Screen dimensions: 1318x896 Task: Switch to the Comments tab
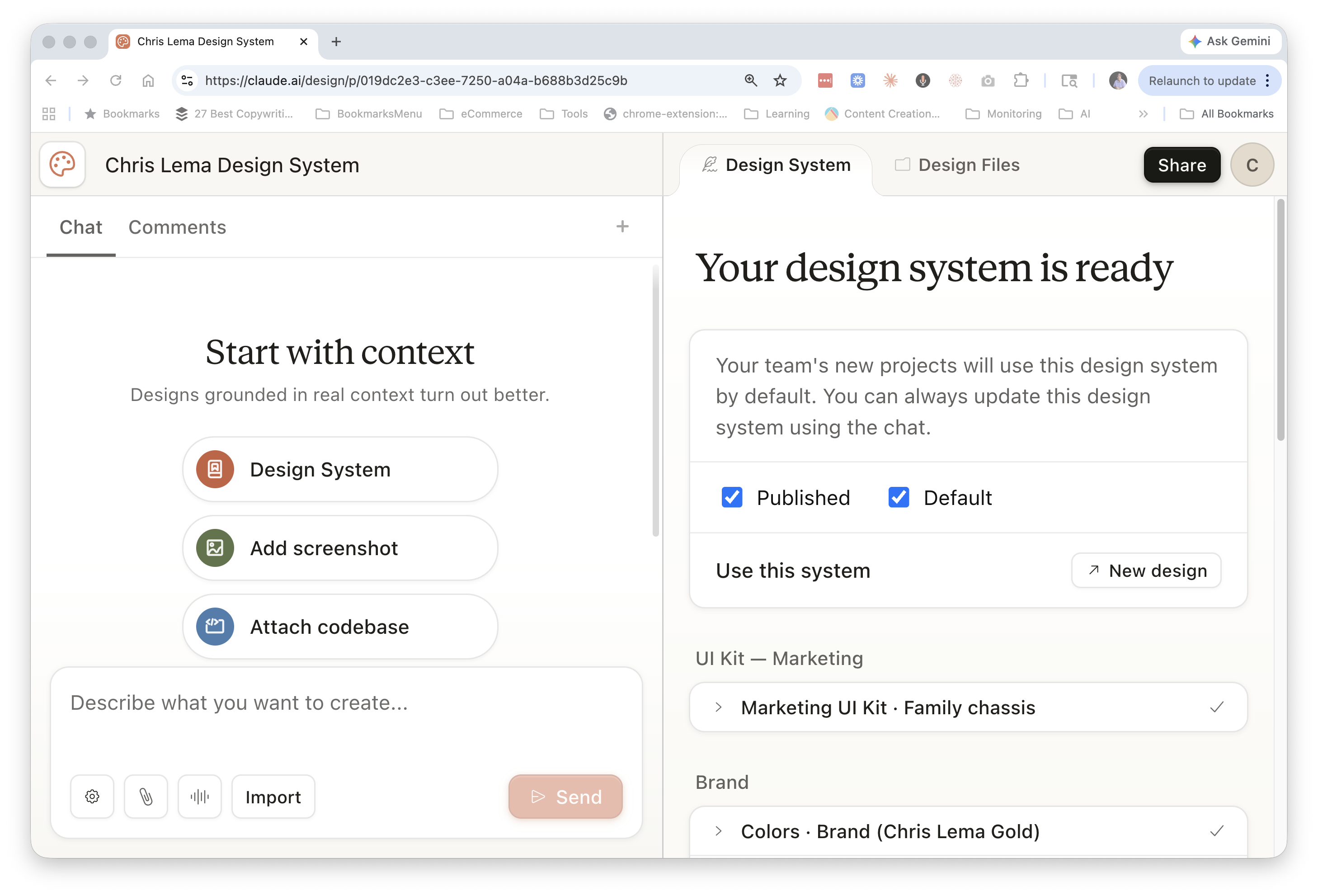(x=177, y=227)
